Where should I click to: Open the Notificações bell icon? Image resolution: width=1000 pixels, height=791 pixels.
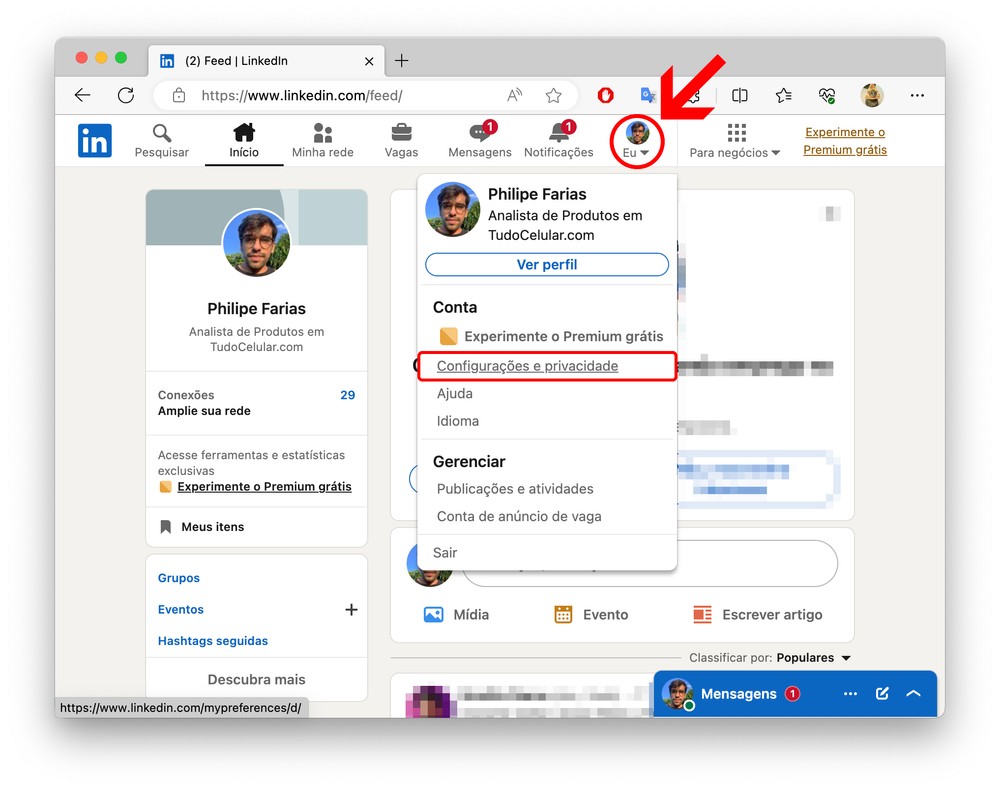pyautogui.click(x=558, y=135)
